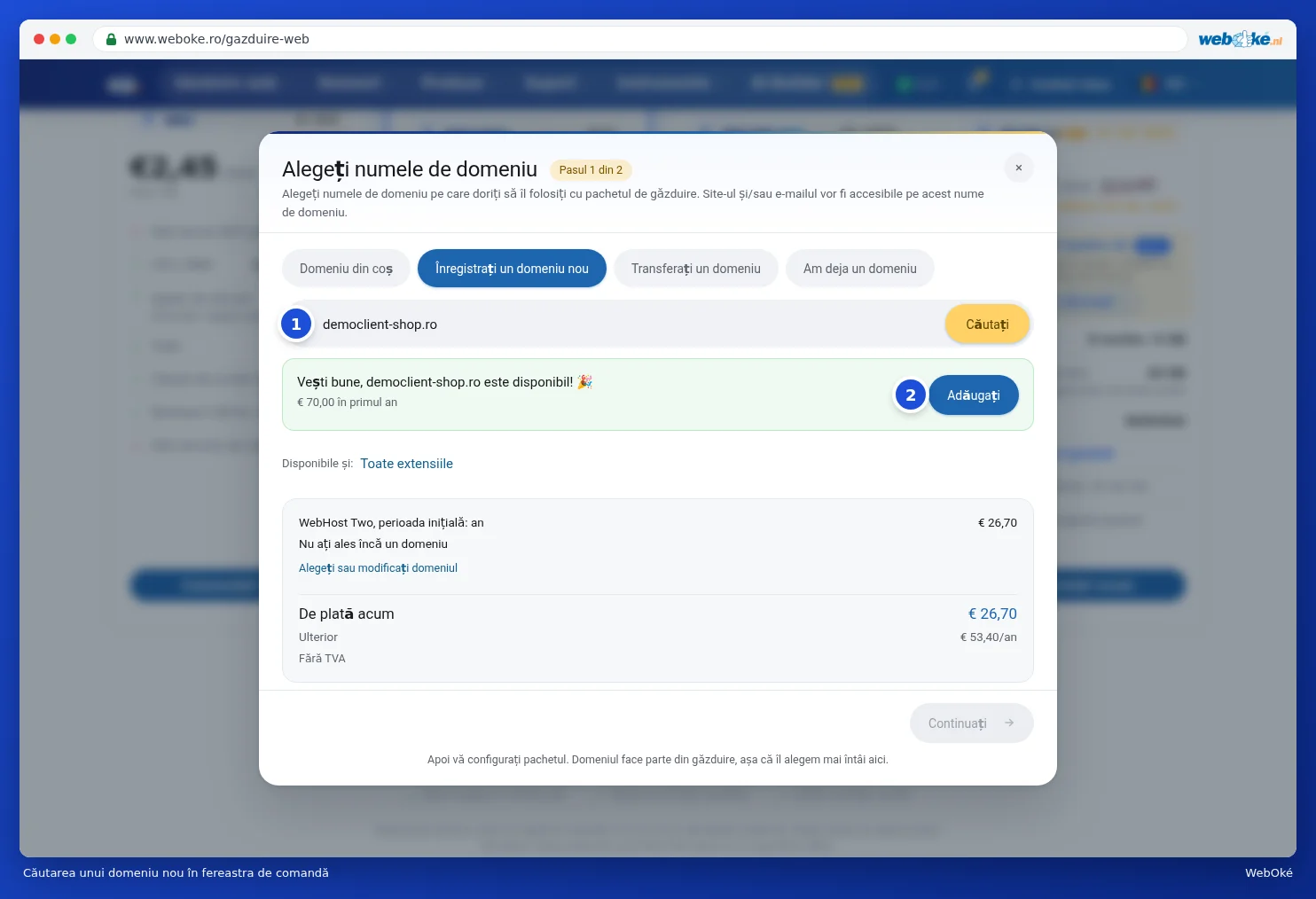Viewport: 1316px width, 899px height.
Task: Click WebHost Two, perioada inițială text
Action: coord(391,523)
